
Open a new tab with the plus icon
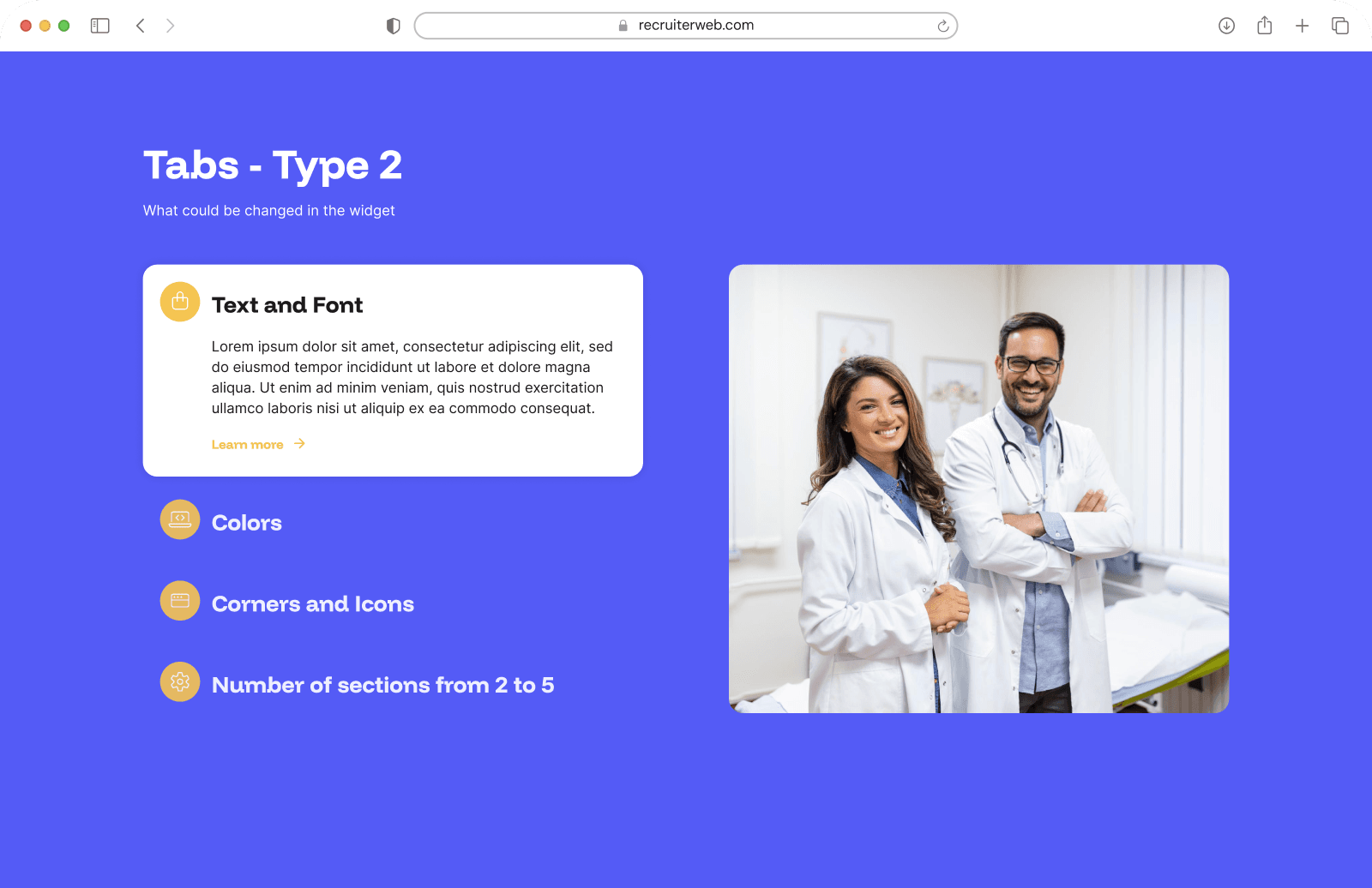click(x=1302, y=26)
